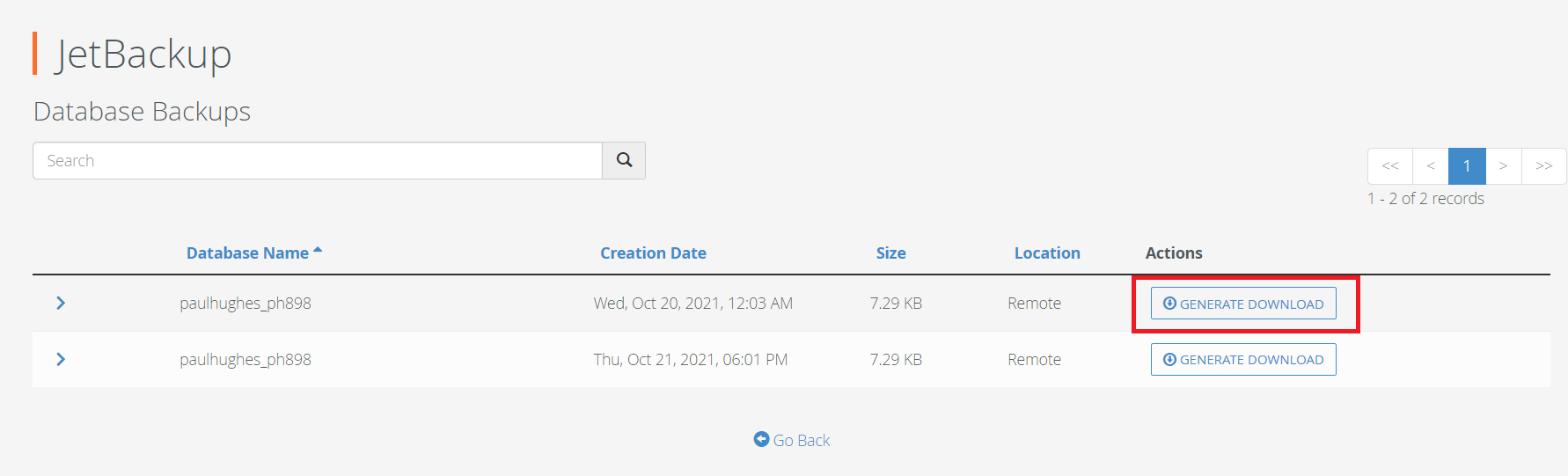Select the Thu, Oct 21 paulhughes_ph898 entry
The image size is (1568, 476).
[x=245, y=360]
